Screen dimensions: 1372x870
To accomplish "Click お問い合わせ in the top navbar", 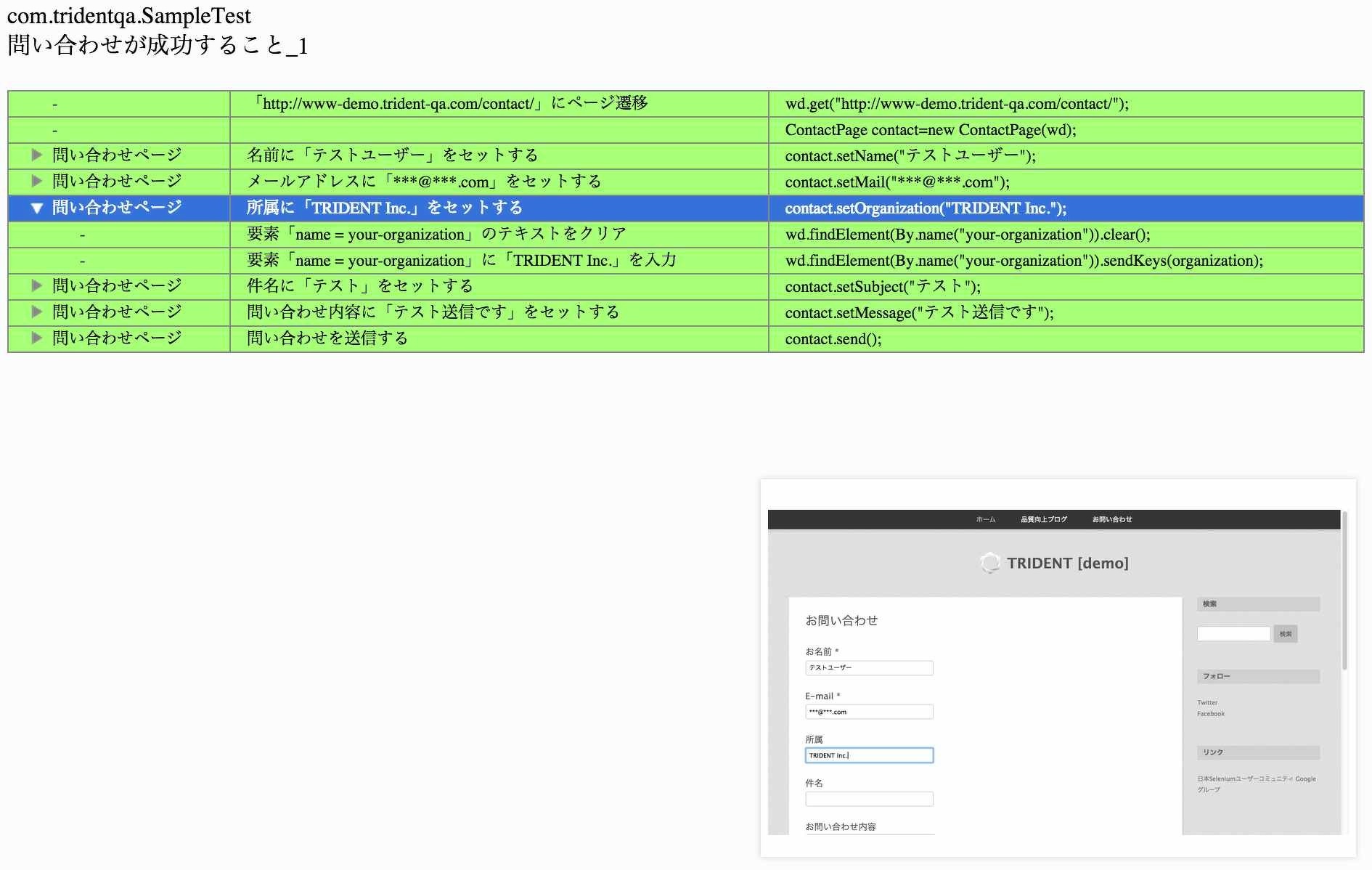I will point(1111,519).
